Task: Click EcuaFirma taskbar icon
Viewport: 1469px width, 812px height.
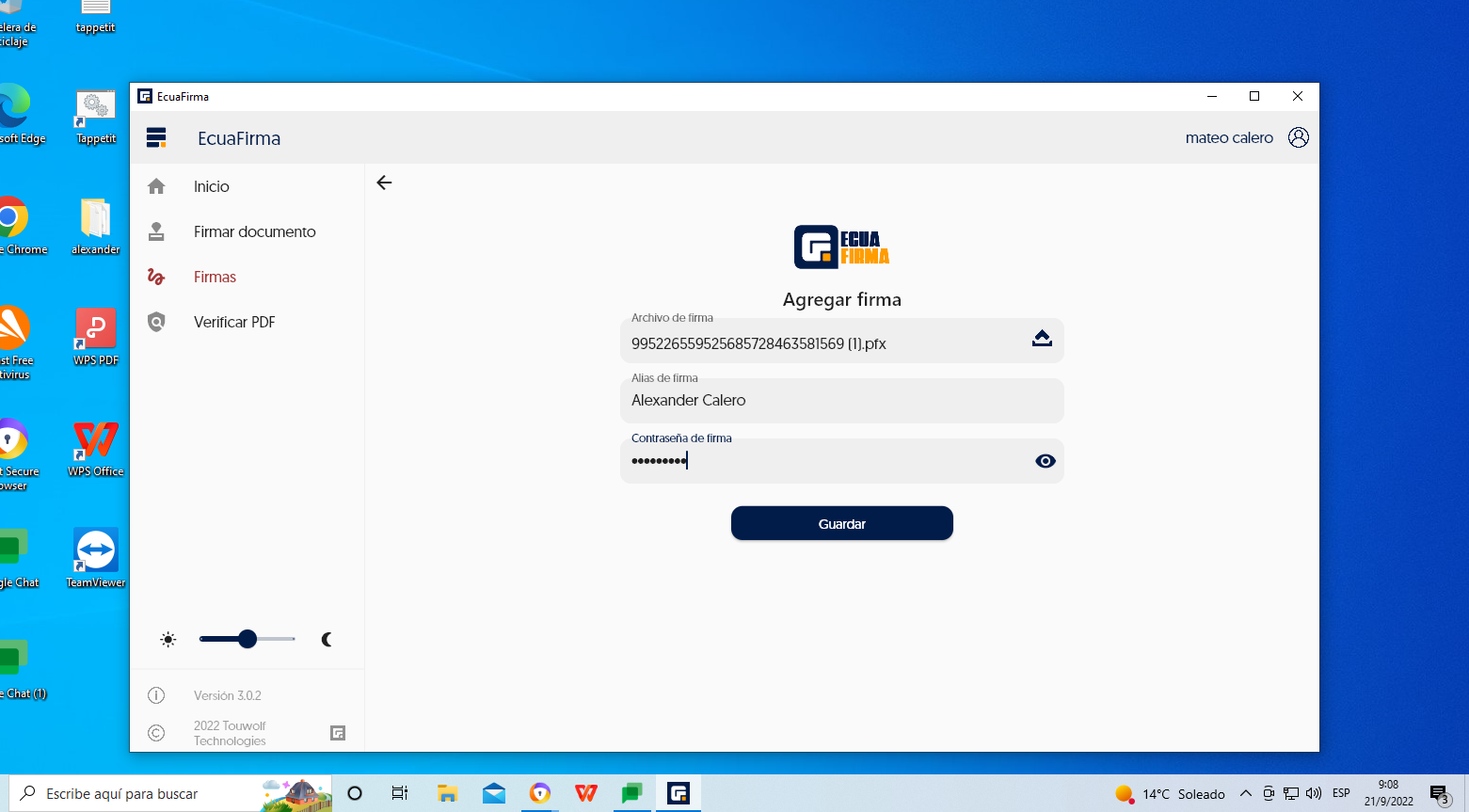Action: click(679, 793)
